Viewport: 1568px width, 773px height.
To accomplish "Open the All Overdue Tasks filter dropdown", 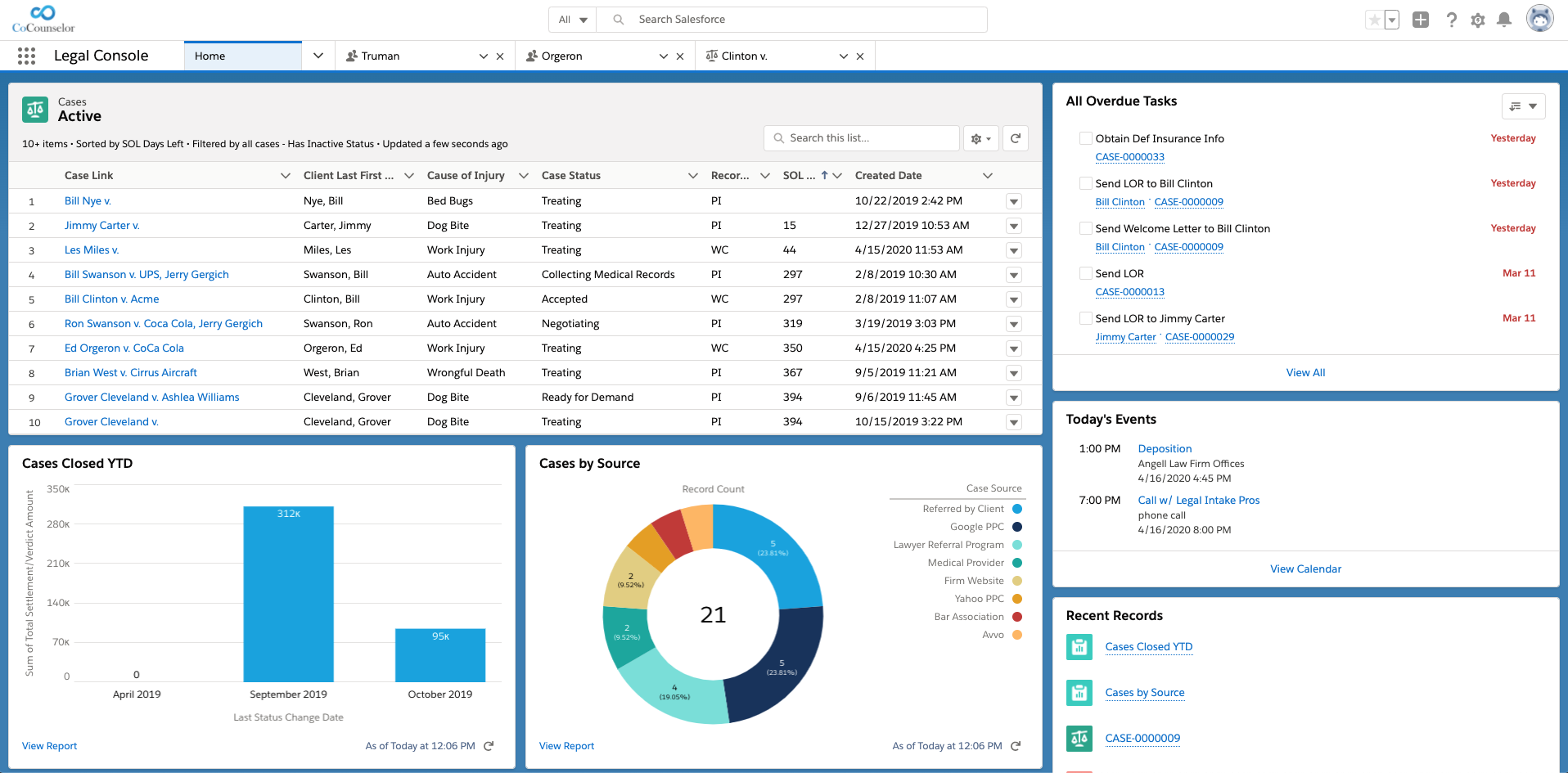I will point(1523,106).
